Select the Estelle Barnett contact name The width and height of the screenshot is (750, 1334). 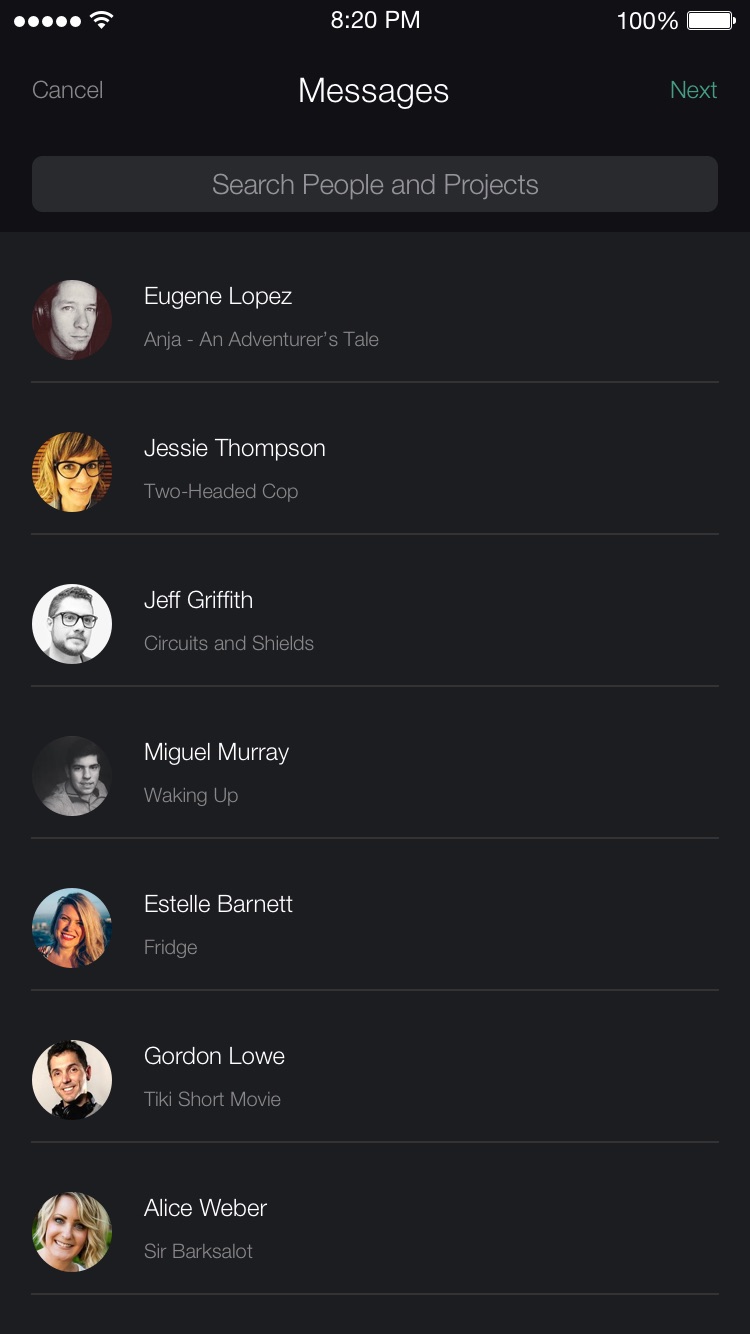(x=218, y=904)
